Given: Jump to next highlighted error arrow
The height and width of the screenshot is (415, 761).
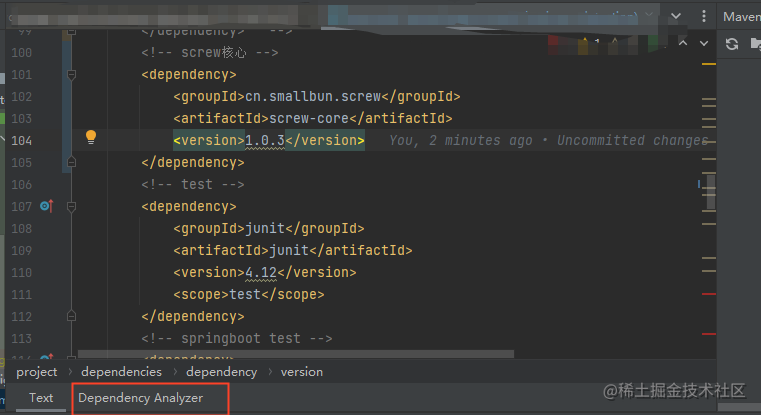Looking at the screenshot, I should [702, 44].
